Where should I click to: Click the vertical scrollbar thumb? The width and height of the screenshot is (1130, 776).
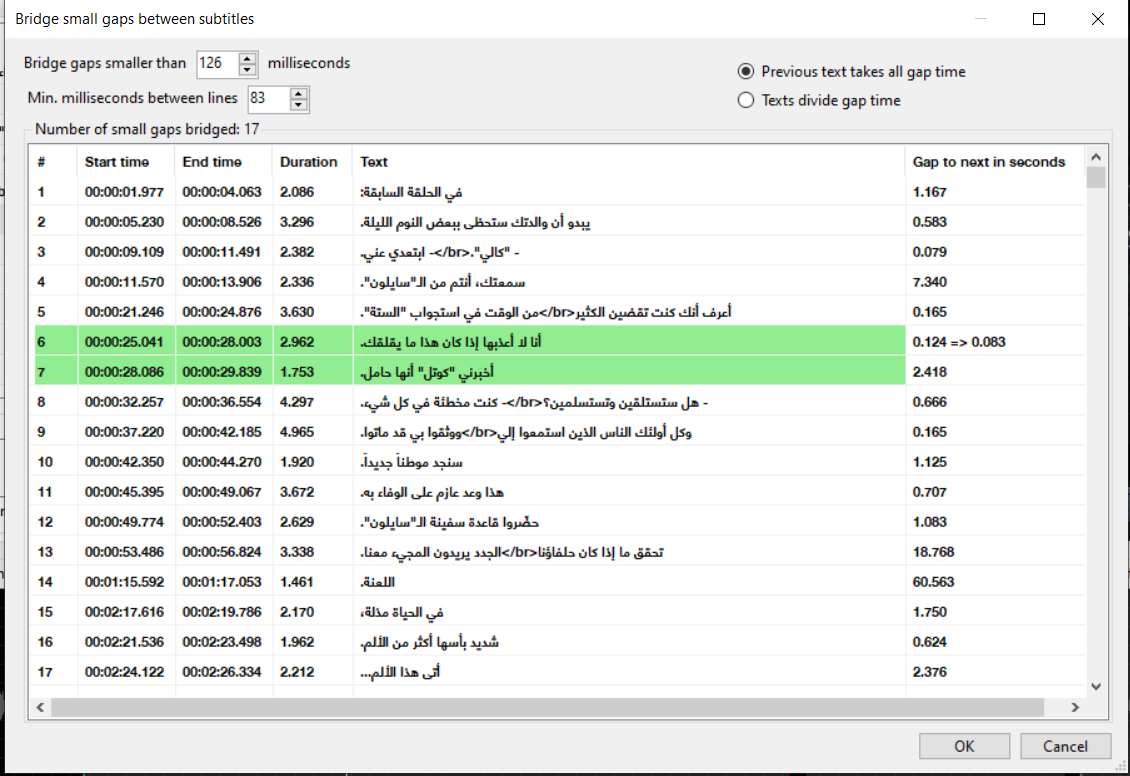(1096, 177)
